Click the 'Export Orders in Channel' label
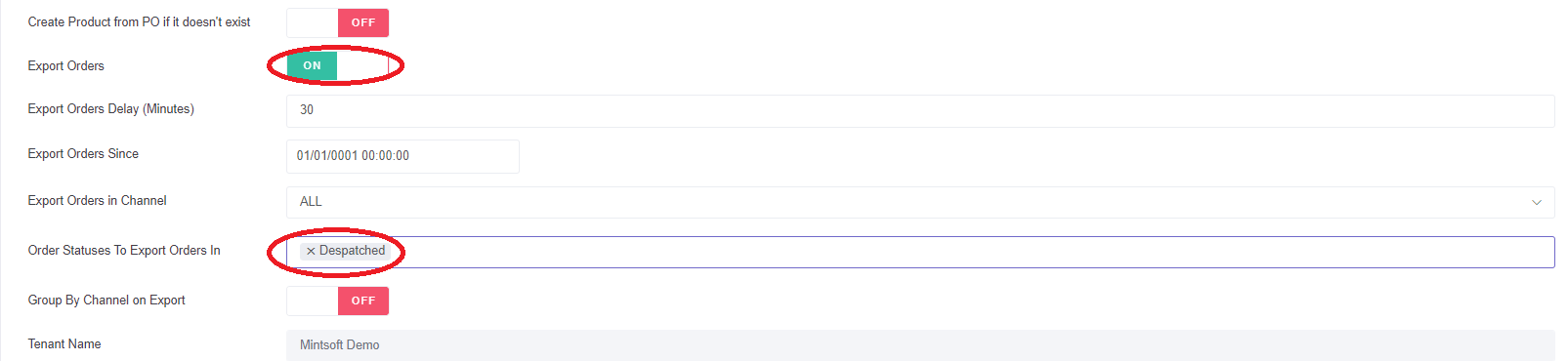 98,201
